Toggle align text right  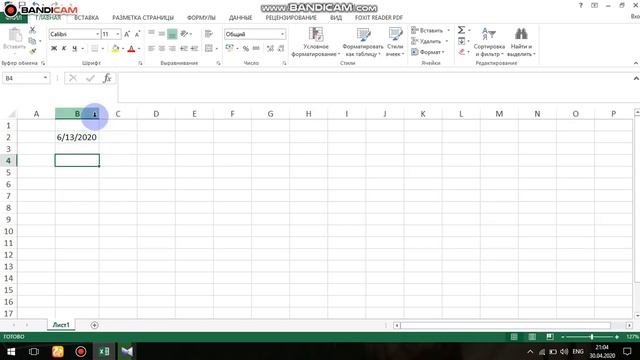coord(172,49)
